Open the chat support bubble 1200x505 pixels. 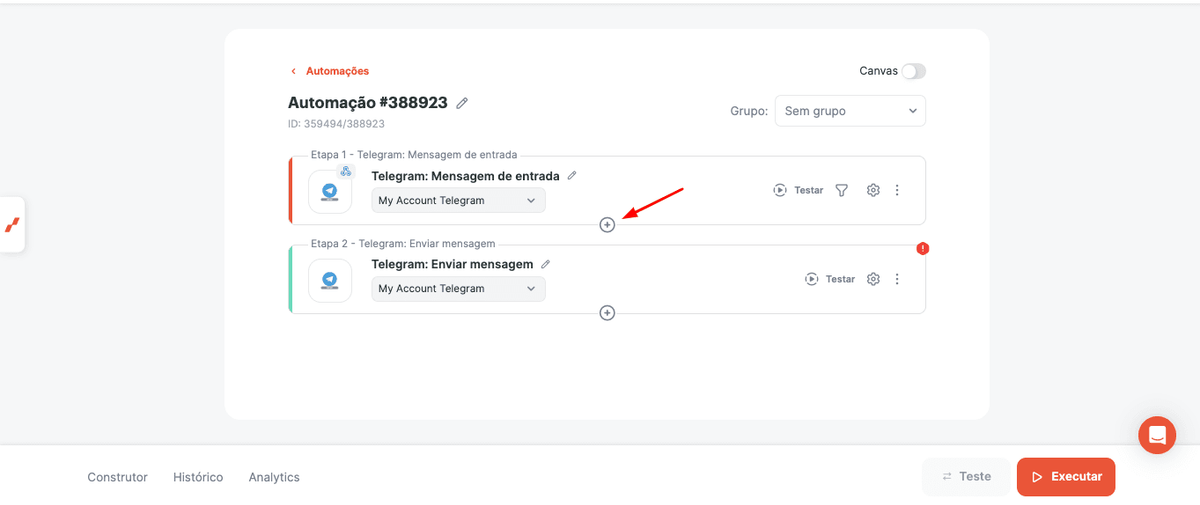1157,435
